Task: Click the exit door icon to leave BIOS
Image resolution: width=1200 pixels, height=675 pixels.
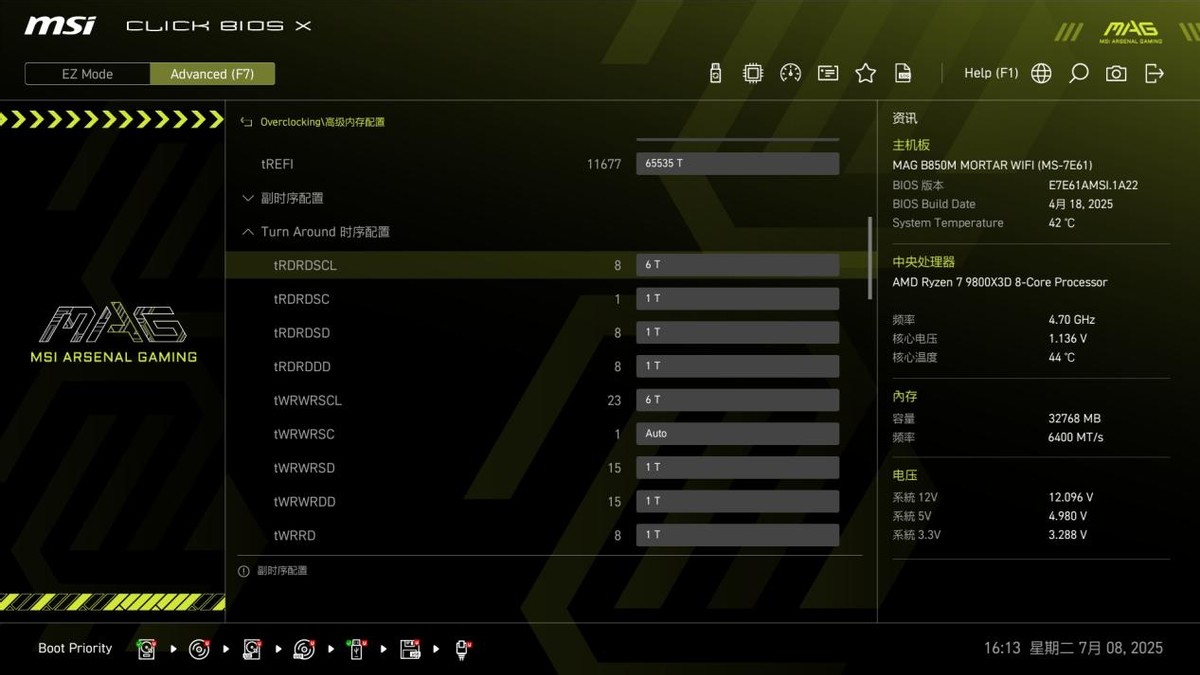Action: pyautogui.click(x=1154, y=73)
